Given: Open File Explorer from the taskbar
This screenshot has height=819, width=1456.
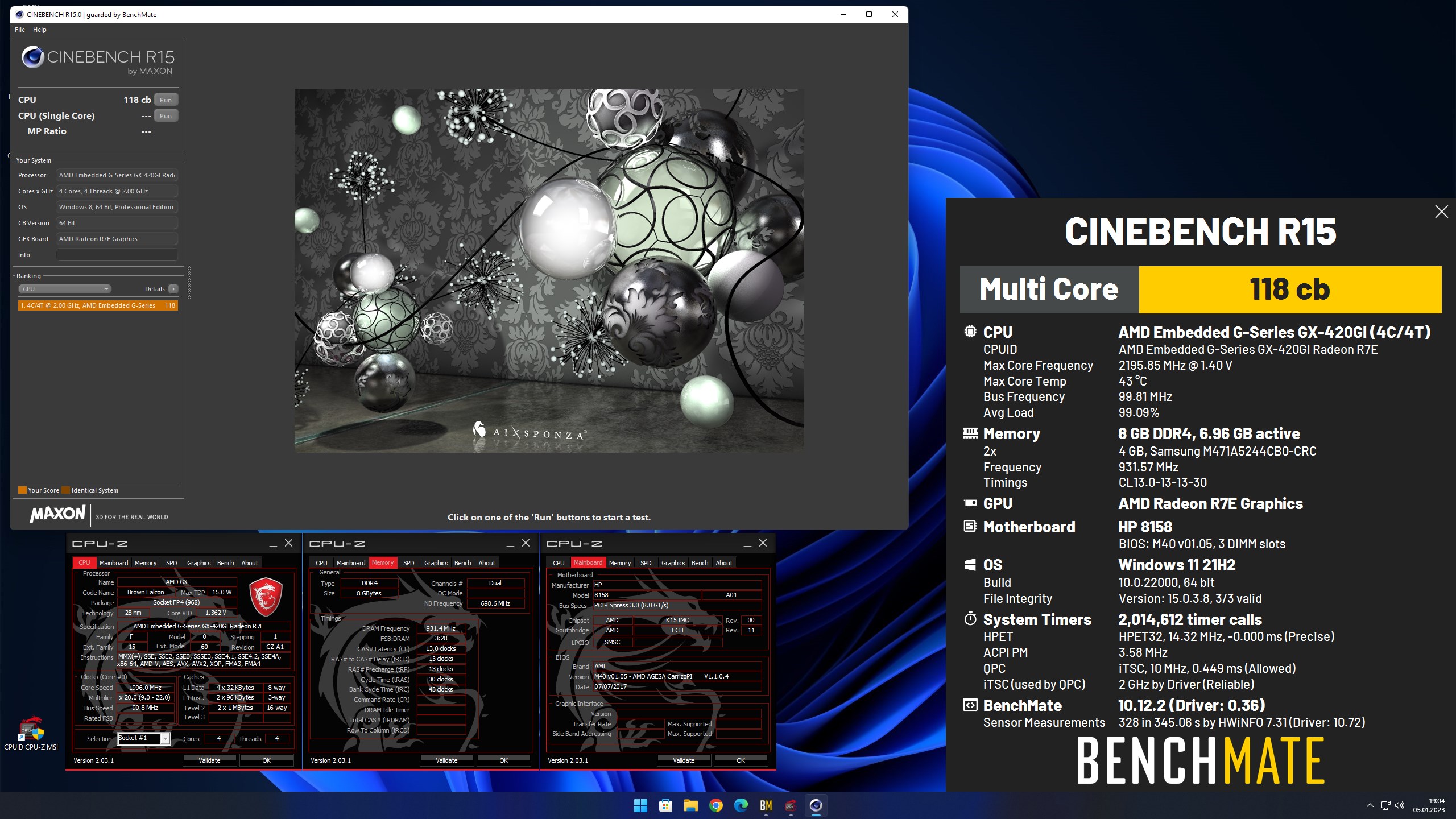Looking at the screenshot, I should (690, 805).
